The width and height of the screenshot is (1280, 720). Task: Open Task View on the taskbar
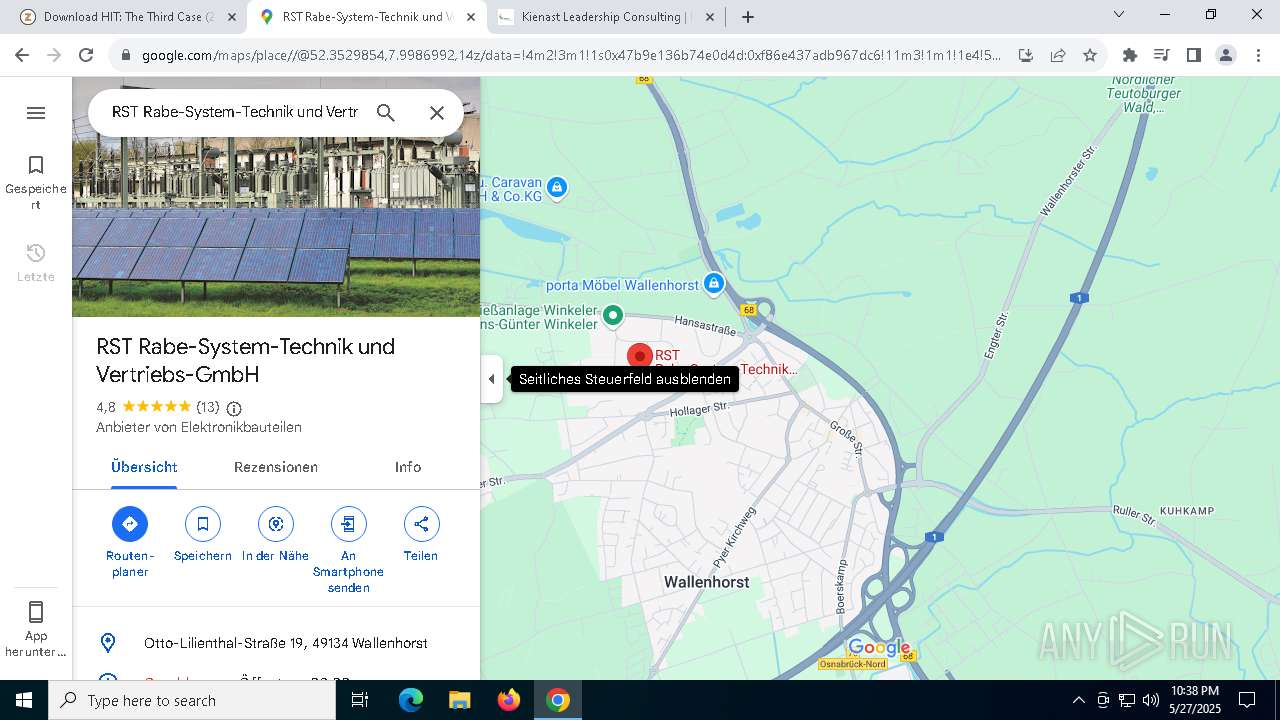360,700
